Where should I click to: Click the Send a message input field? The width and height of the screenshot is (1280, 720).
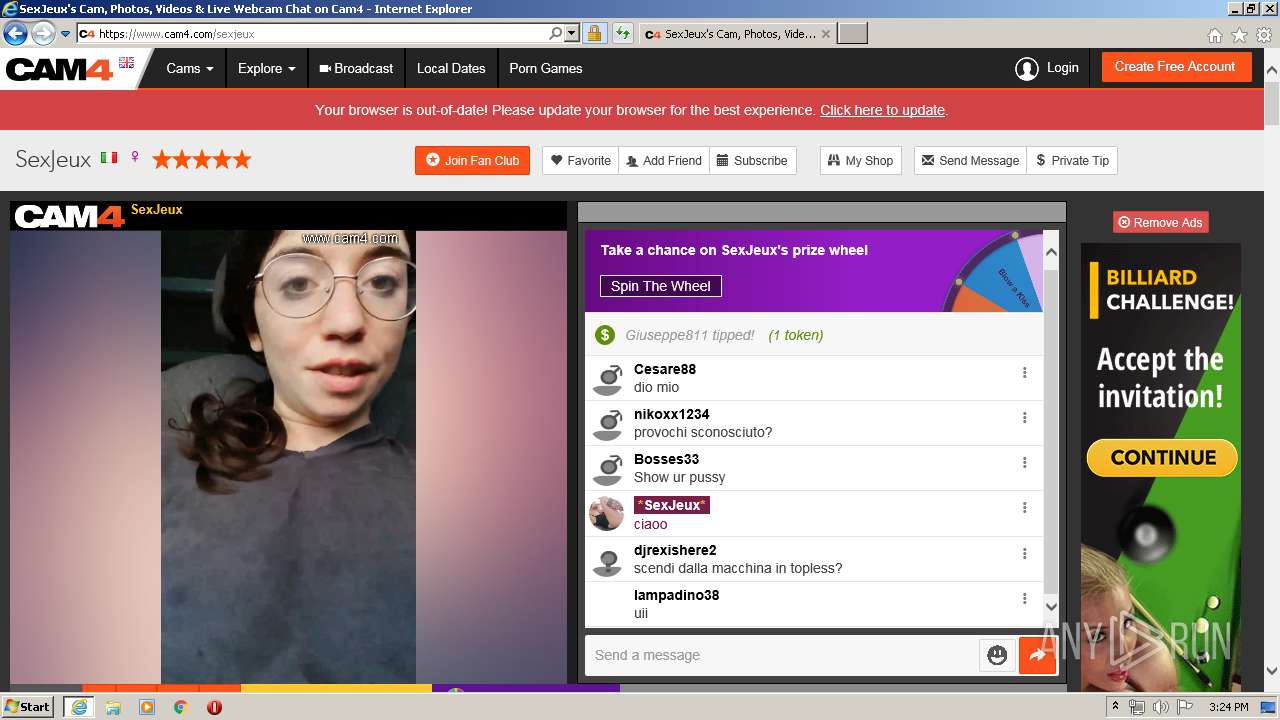[x=781, y=655]
